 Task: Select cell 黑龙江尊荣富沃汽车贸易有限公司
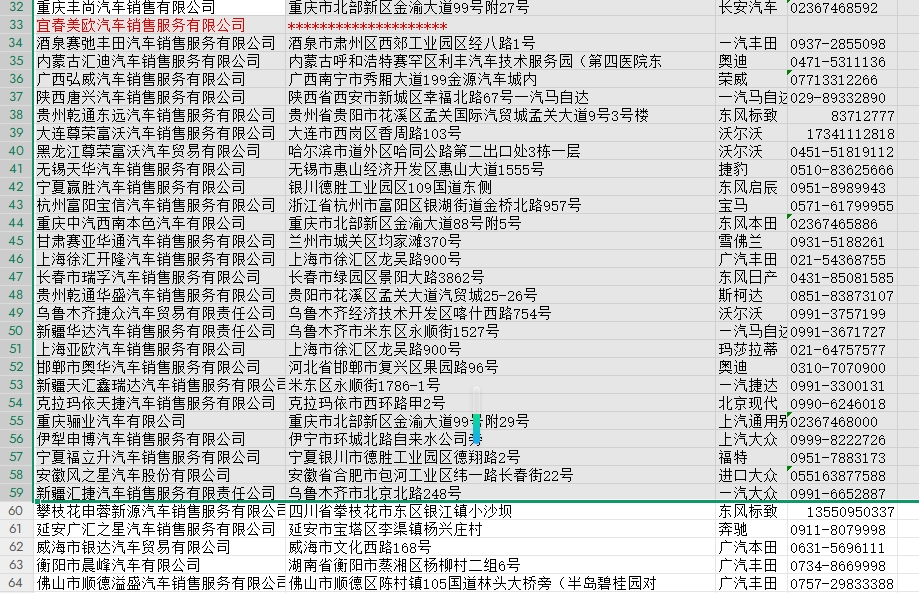pyautogui.click(x=159, y=151)
